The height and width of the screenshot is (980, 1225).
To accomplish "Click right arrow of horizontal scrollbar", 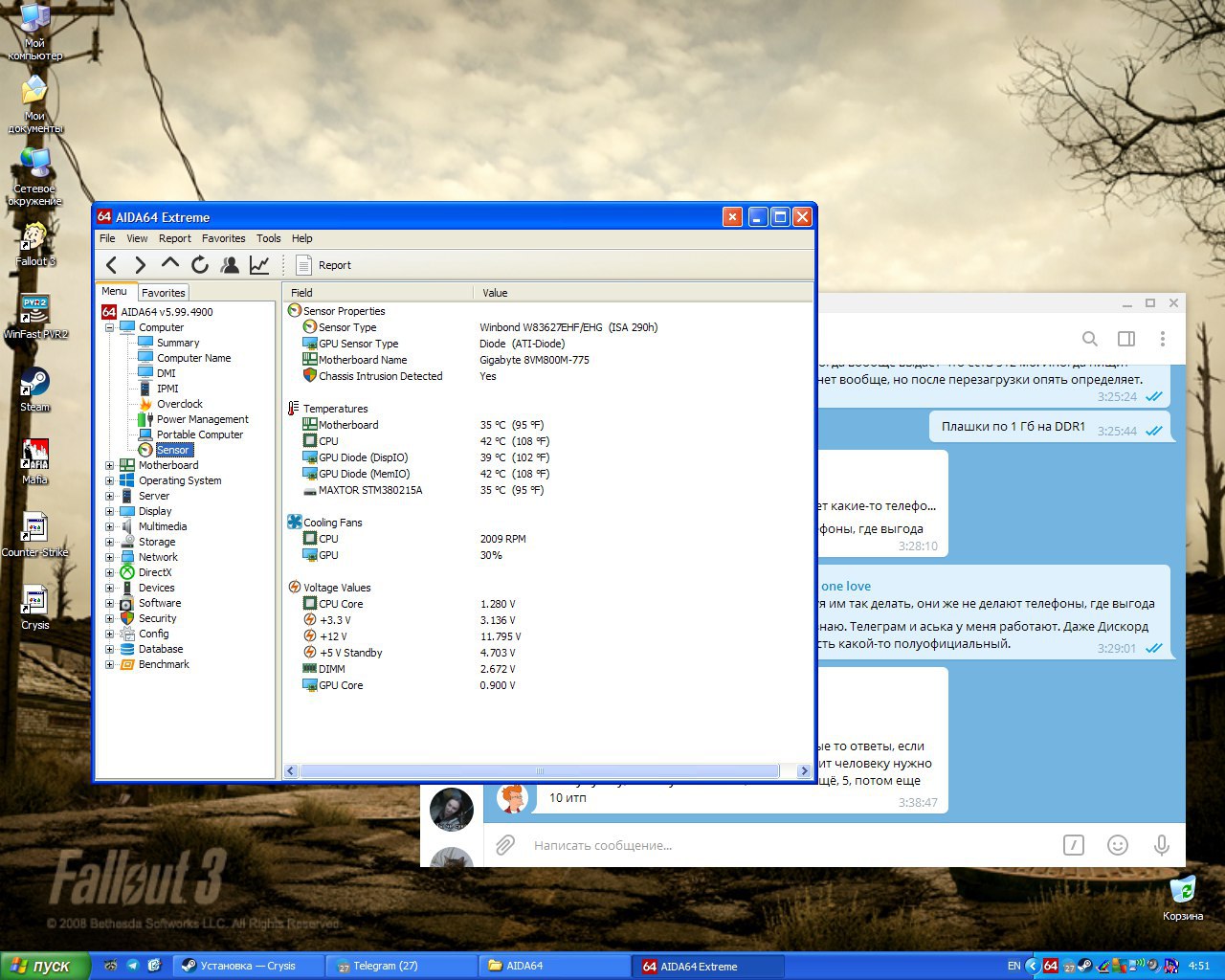I will coord(804,770).
